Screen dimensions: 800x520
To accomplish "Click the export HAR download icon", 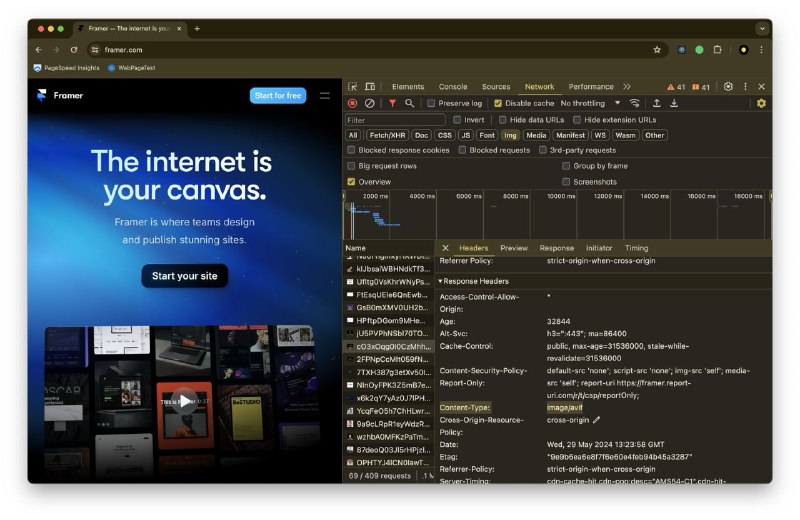I will pyautogui.click(x=674, y=103).
